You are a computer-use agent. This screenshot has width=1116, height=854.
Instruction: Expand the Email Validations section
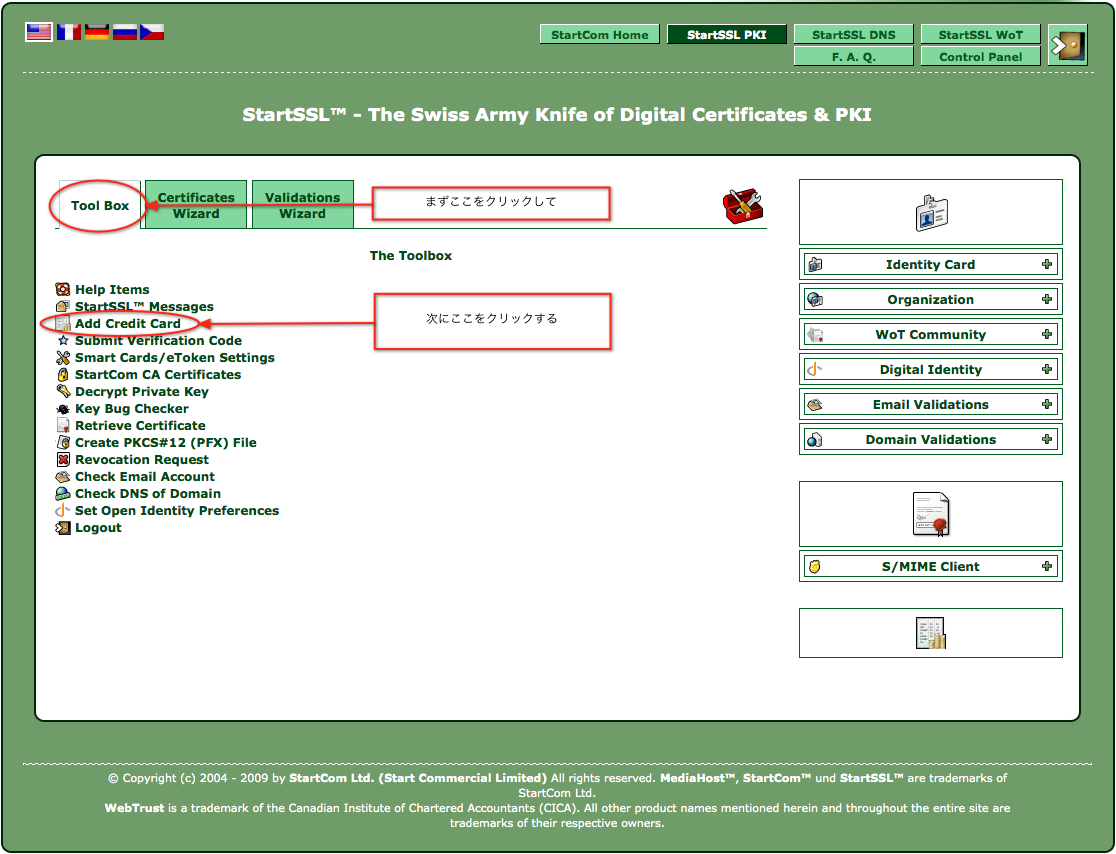1046,404
